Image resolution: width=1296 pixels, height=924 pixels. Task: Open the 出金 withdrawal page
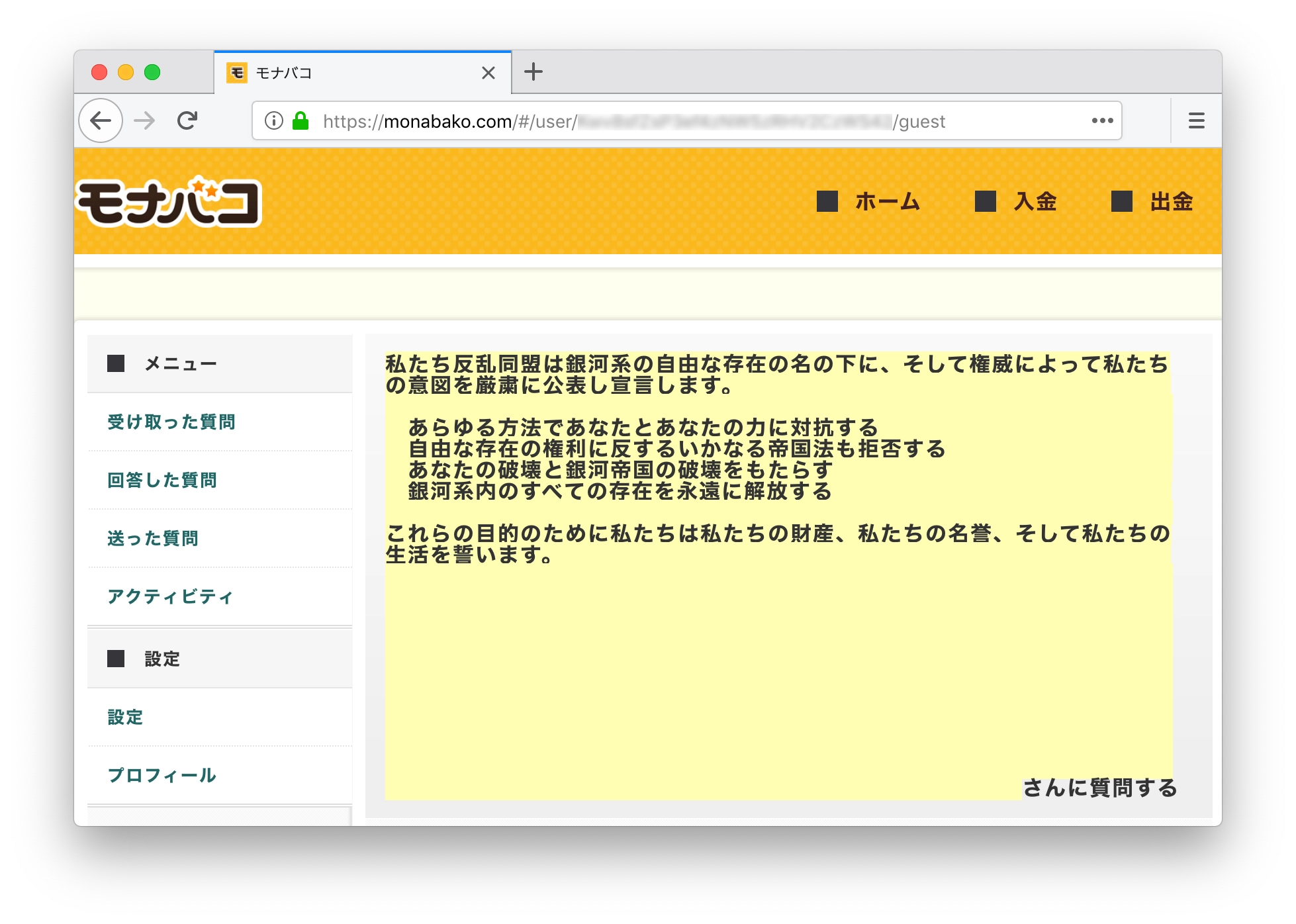coord(1171,201)
